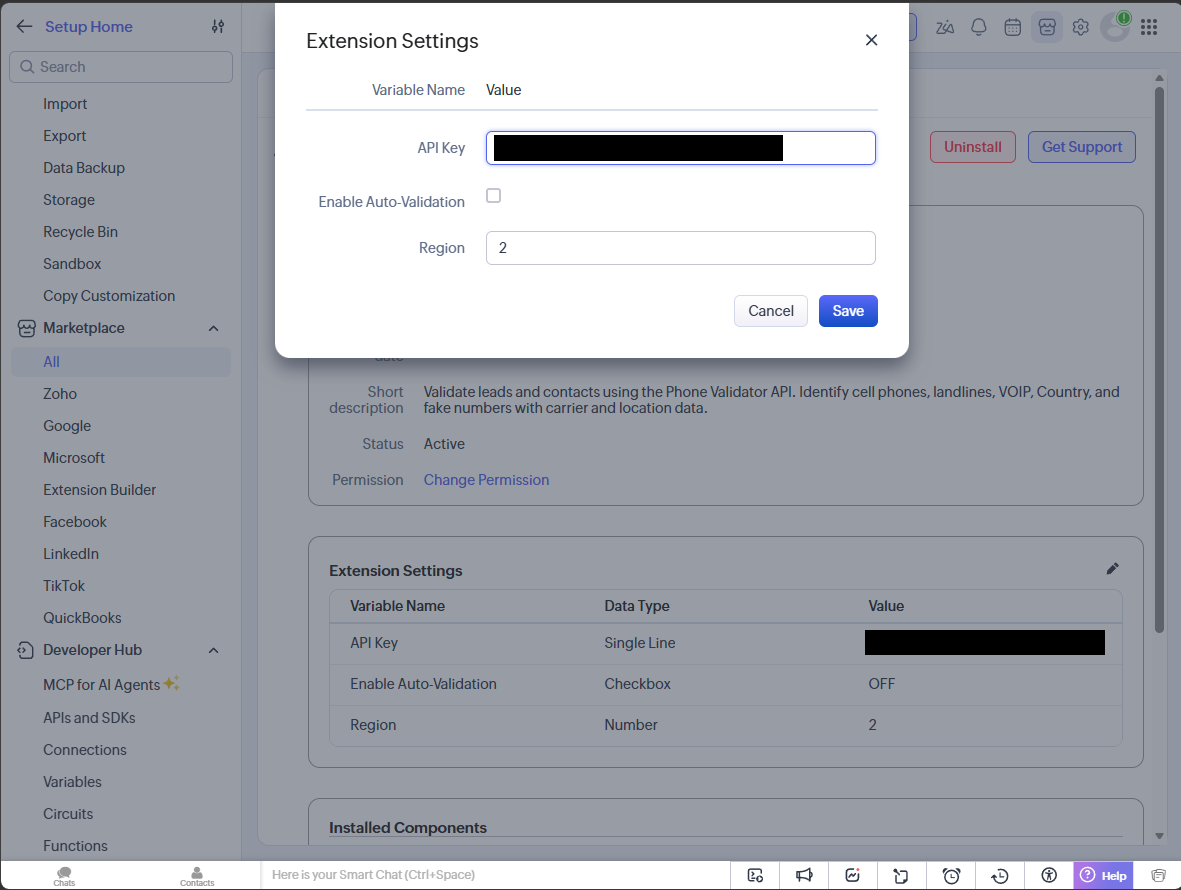Open the Chats icon in bottom bar
Viewport: 1181px width, 890px height.
[64, 876]
